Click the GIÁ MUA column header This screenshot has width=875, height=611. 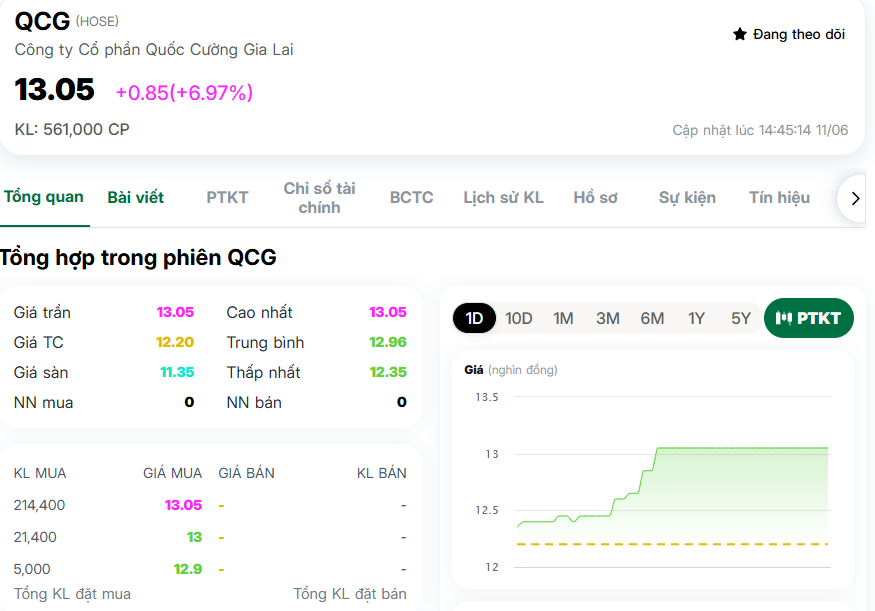[172, 473]
